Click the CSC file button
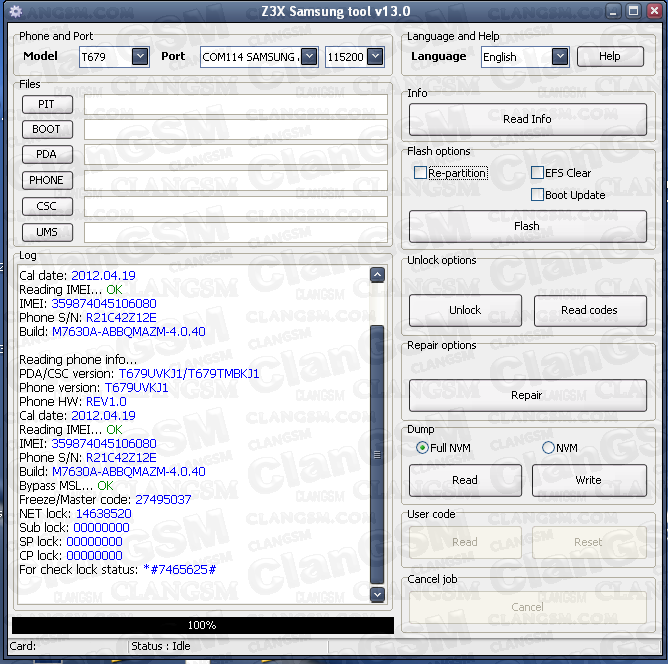This screenshot has height=664, width=668. point(47,207)
